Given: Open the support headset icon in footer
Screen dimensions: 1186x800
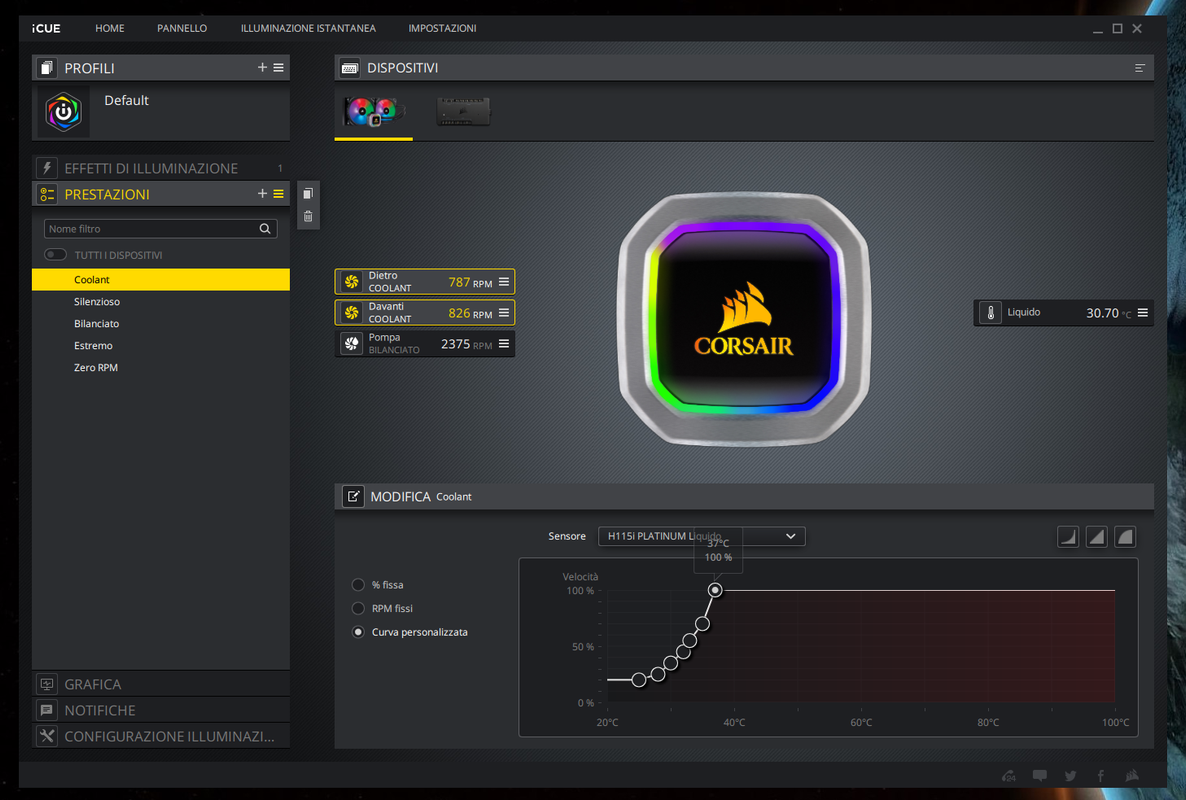Looking at the screenshot, I should click(x=1009, y=776).
